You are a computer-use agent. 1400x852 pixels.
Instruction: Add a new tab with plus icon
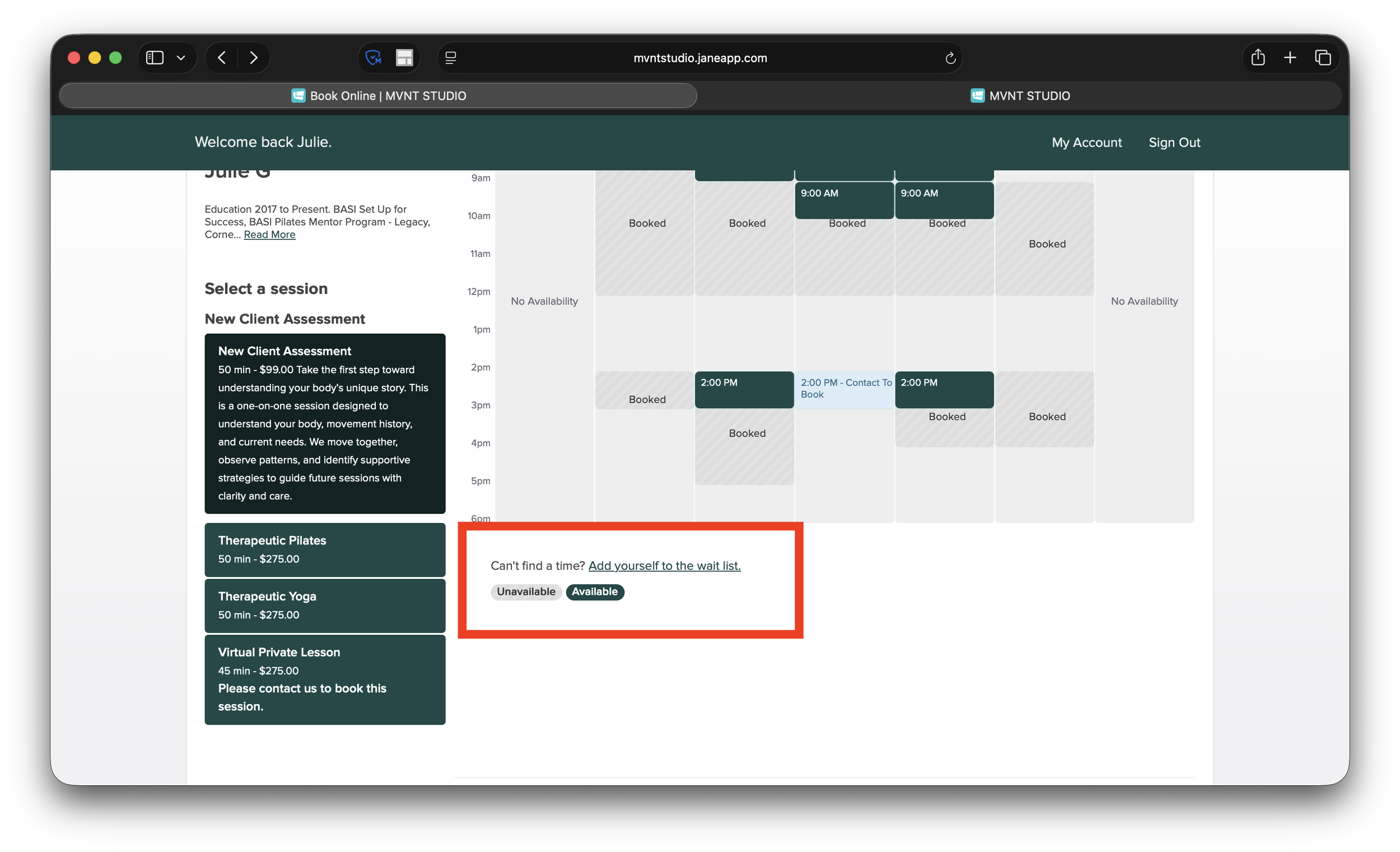[x=1290, y=58]
